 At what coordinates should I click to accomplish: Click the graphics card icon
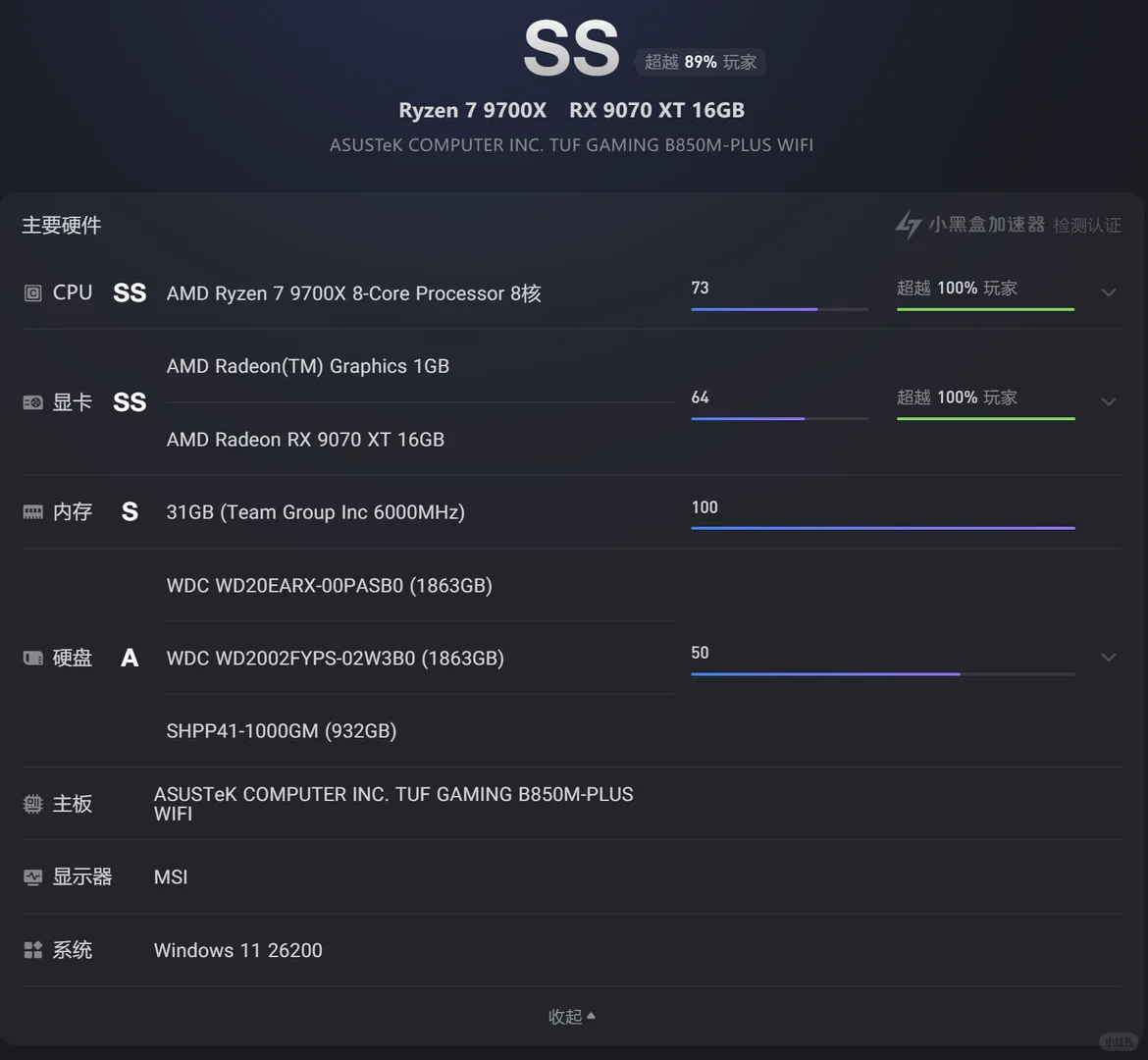[x=32, y=402]
